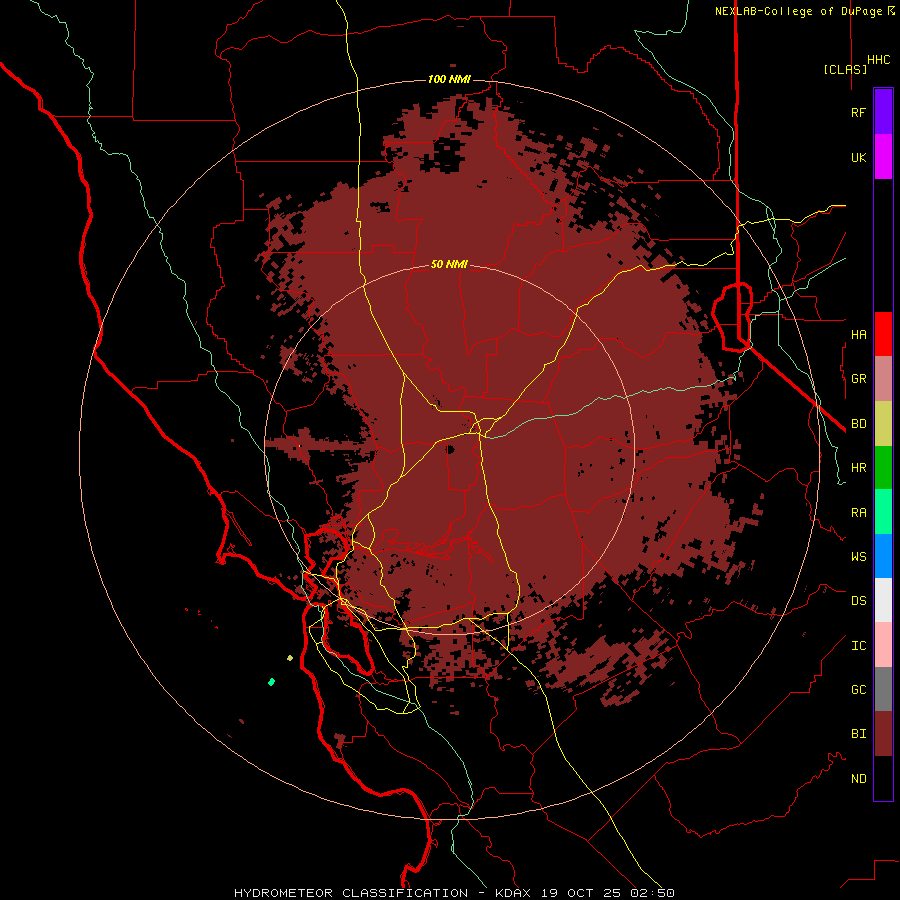Click the BD yellow legend swatch
The height and width of the screenshot is (900, 900).
pos(883,423)
